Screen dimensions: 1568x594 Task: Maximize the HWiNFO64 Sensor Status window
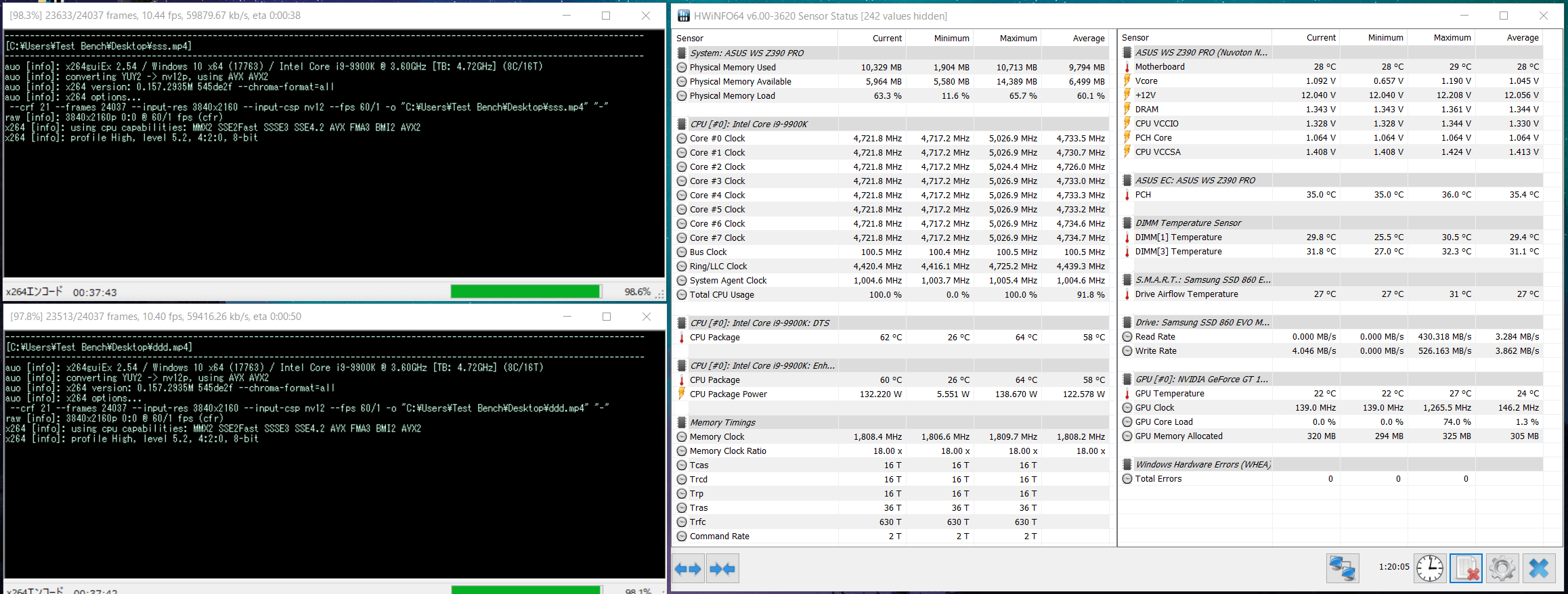pos(1504,16)
